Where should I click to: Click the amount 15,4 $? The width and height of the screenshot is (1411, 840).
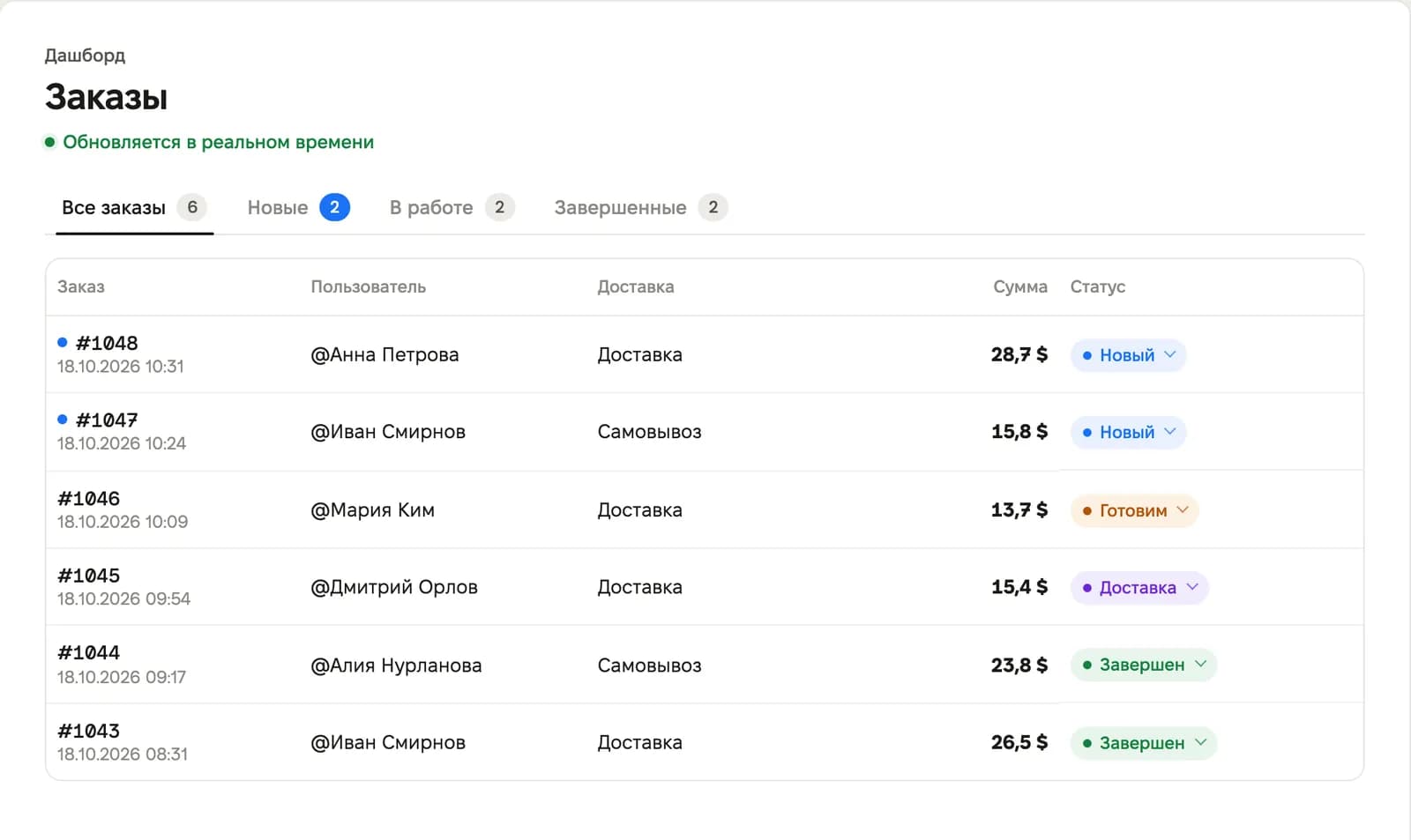(x=1019, y=587)
